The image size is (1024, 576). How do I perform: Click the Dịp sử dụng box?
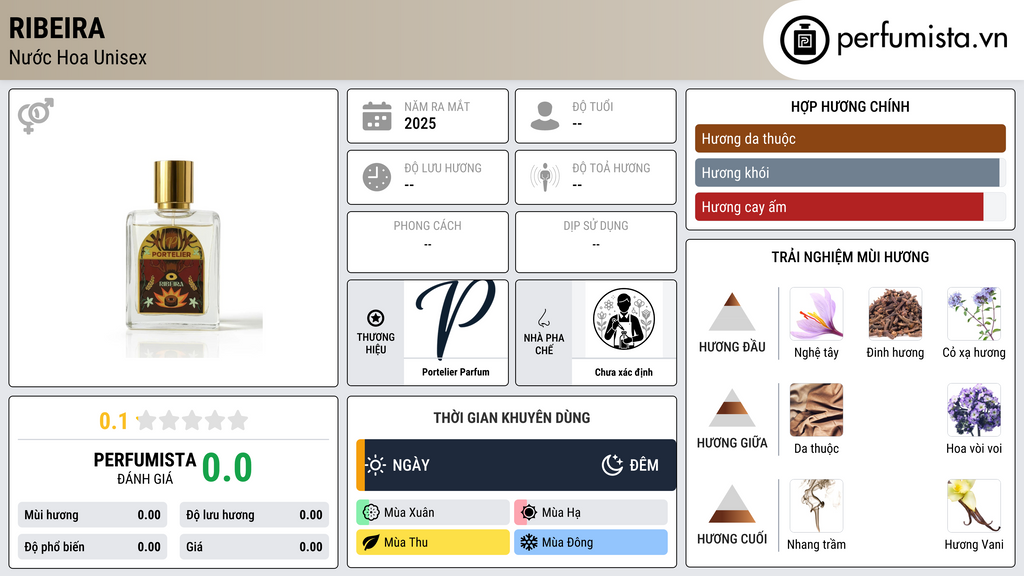click(x=596, y=242)
